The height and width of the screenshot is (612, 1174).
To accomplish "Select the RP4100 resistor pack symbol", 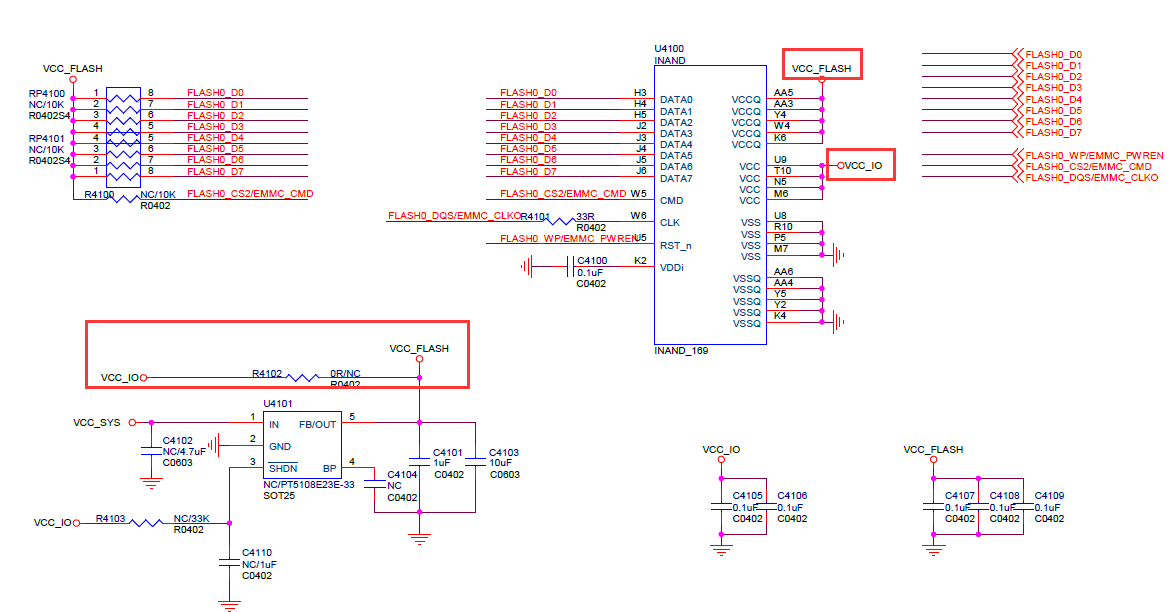I will tap(124, 109).
